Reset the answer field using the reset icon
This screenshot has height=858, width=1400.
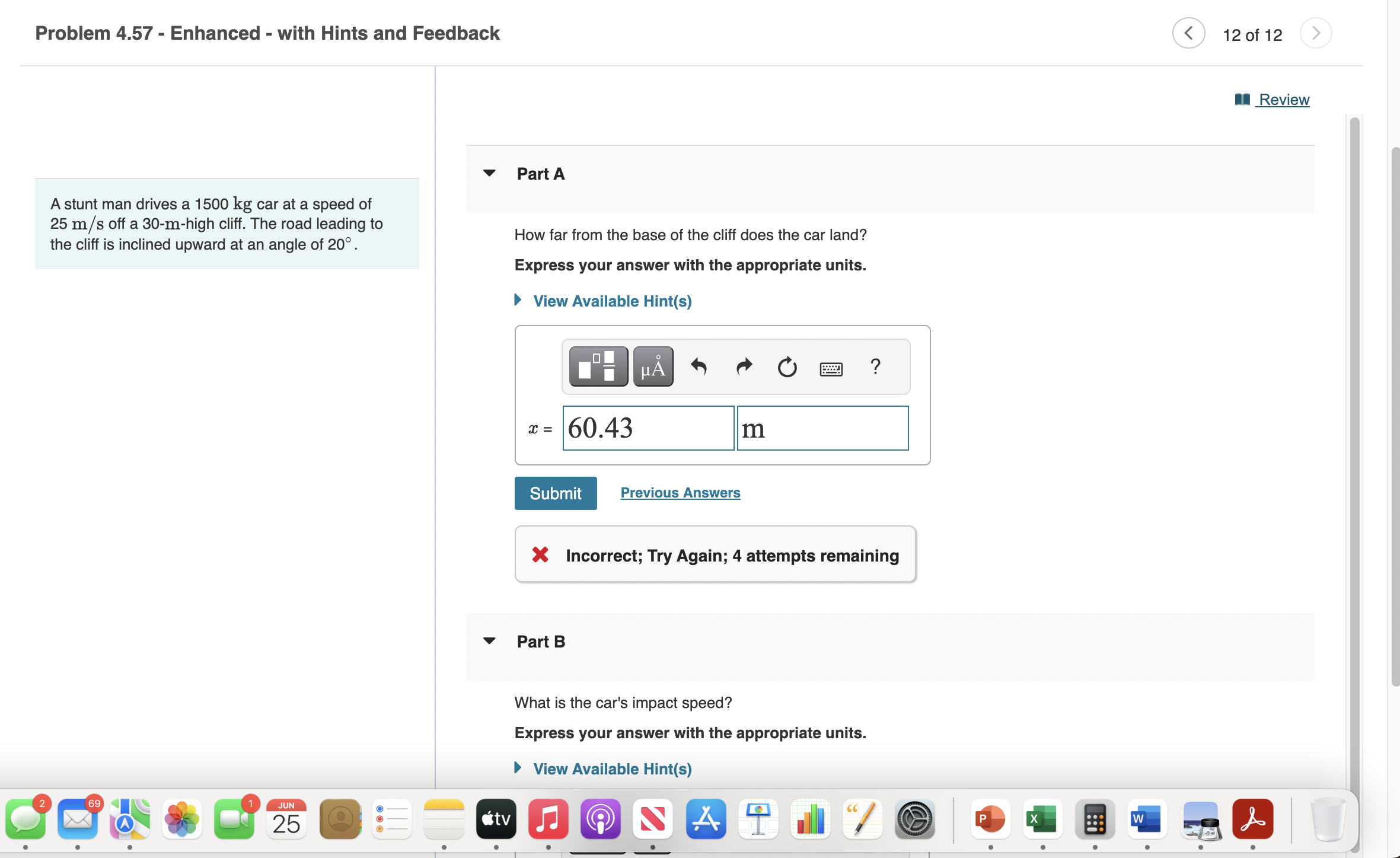coord(787,368)
